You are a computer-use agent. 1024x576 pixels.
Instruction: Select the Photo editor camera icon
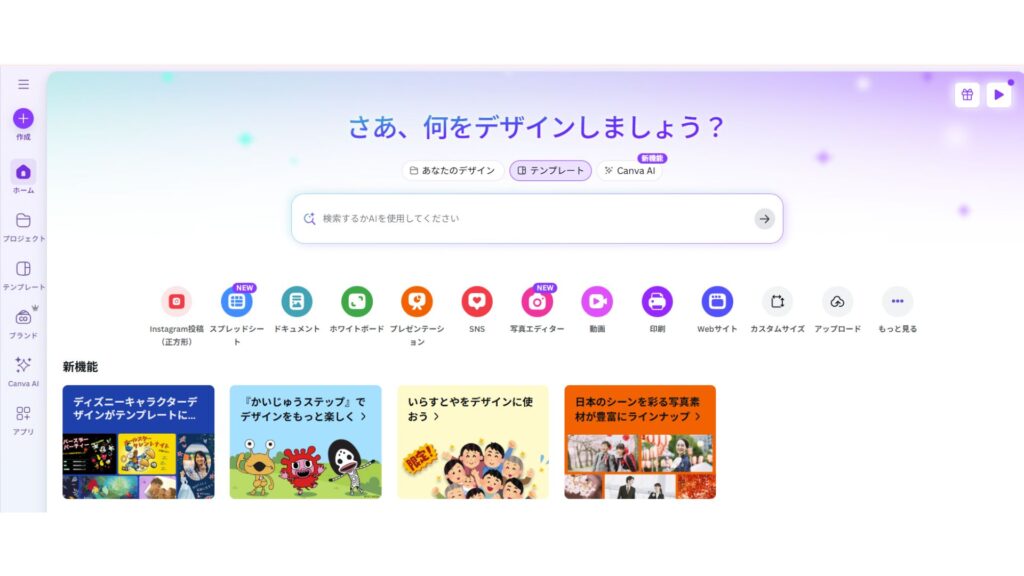click(x=537, y=301)
